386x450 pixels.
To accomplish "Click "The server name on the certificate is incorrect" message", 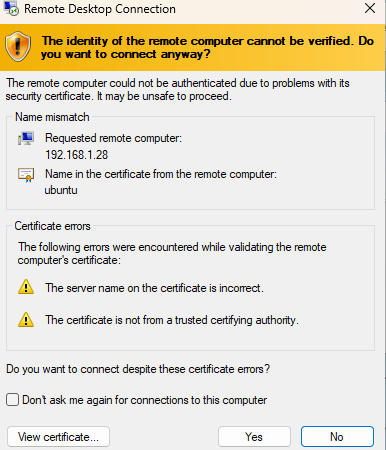I will coord(154,288).
